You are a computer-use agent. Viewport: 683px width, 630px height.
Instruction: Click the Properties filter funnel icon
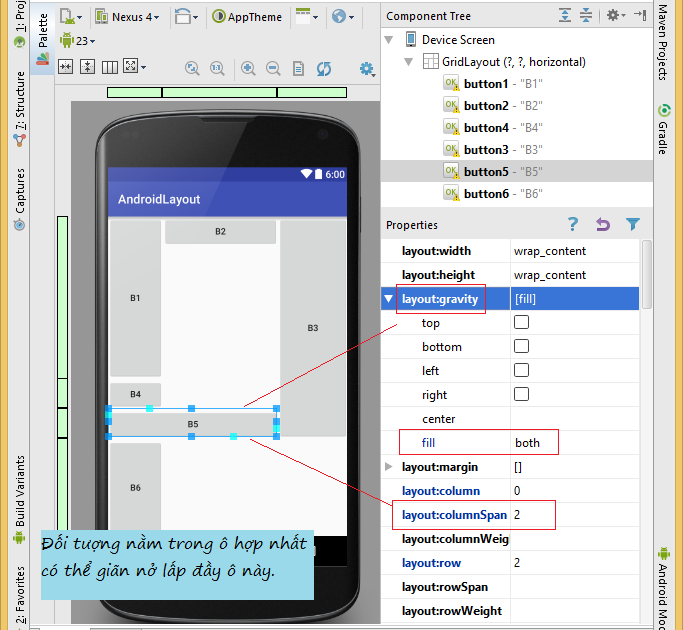pos(632,224)
